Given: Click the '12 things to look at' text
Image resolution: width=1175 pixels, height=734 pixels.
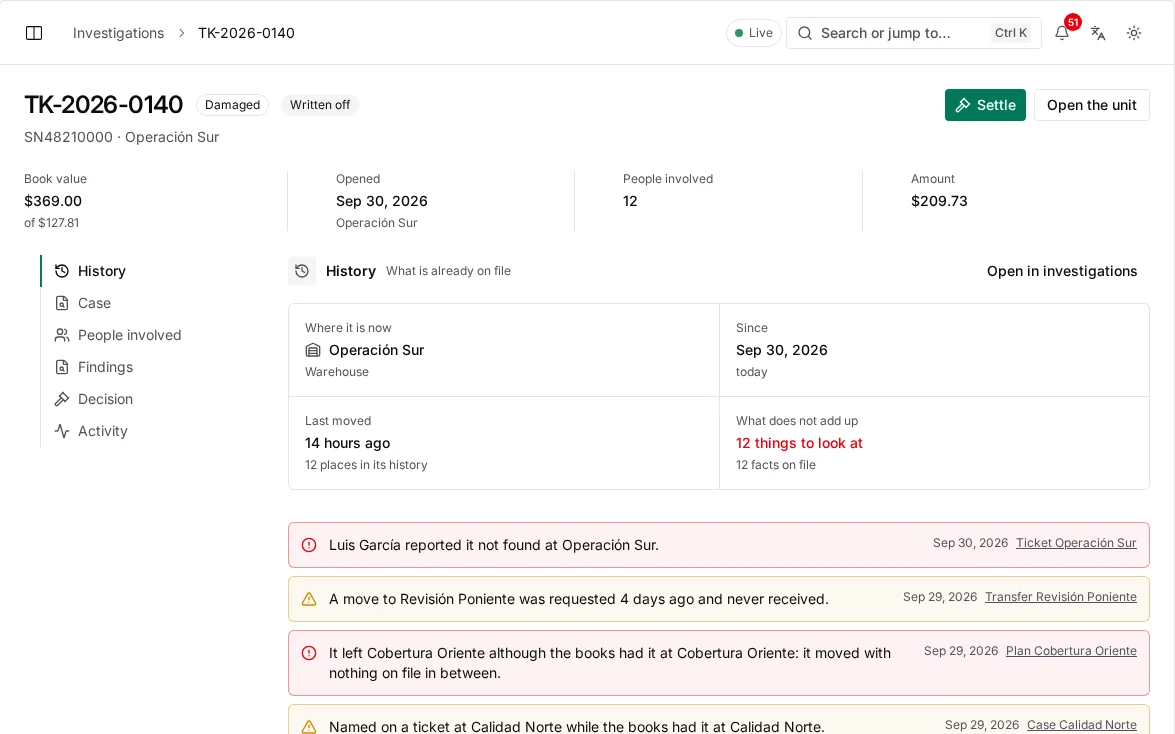Looking at the screenshot, I should pos(799,443).
